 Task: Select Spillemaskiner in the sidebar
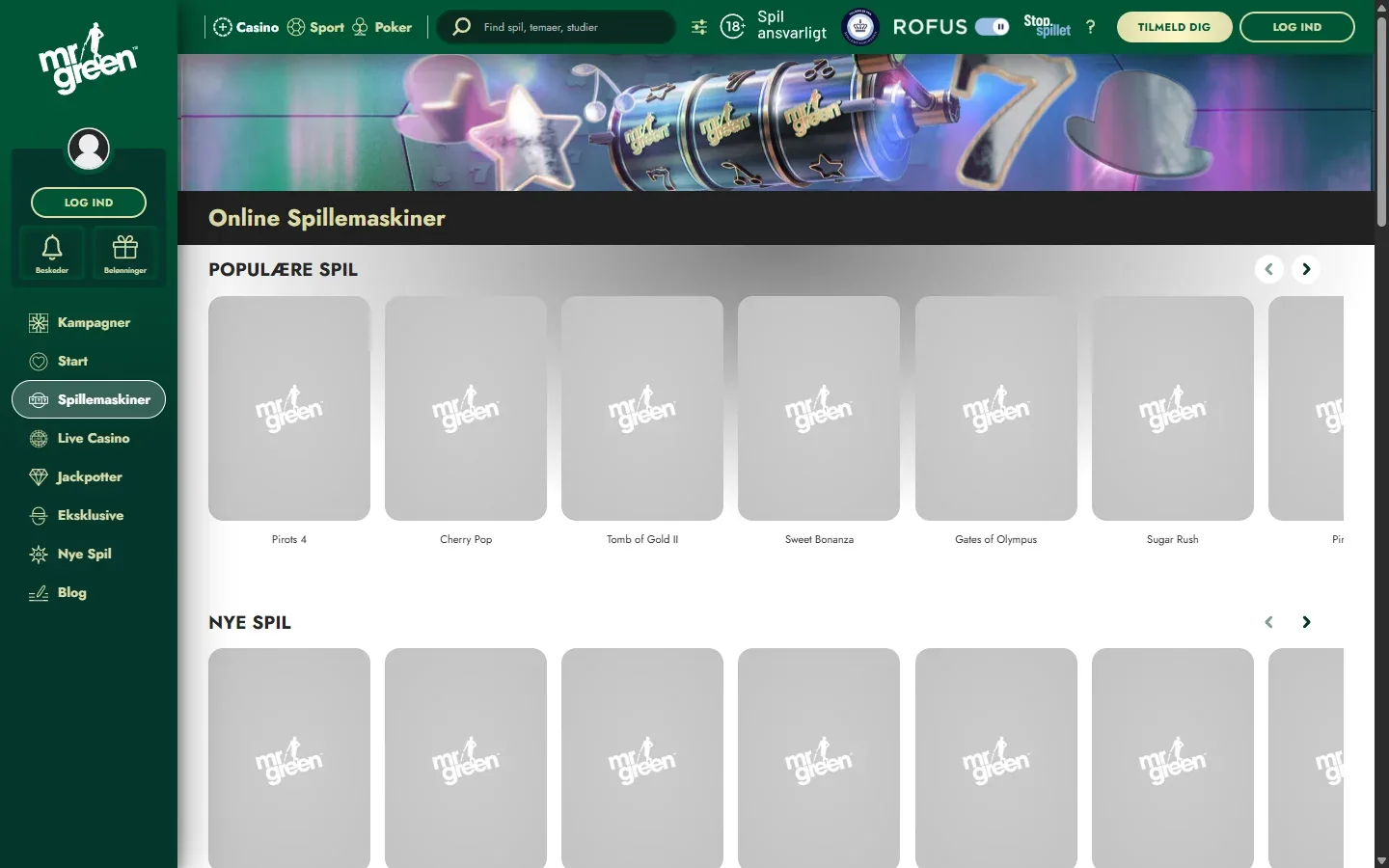point(89,399)
